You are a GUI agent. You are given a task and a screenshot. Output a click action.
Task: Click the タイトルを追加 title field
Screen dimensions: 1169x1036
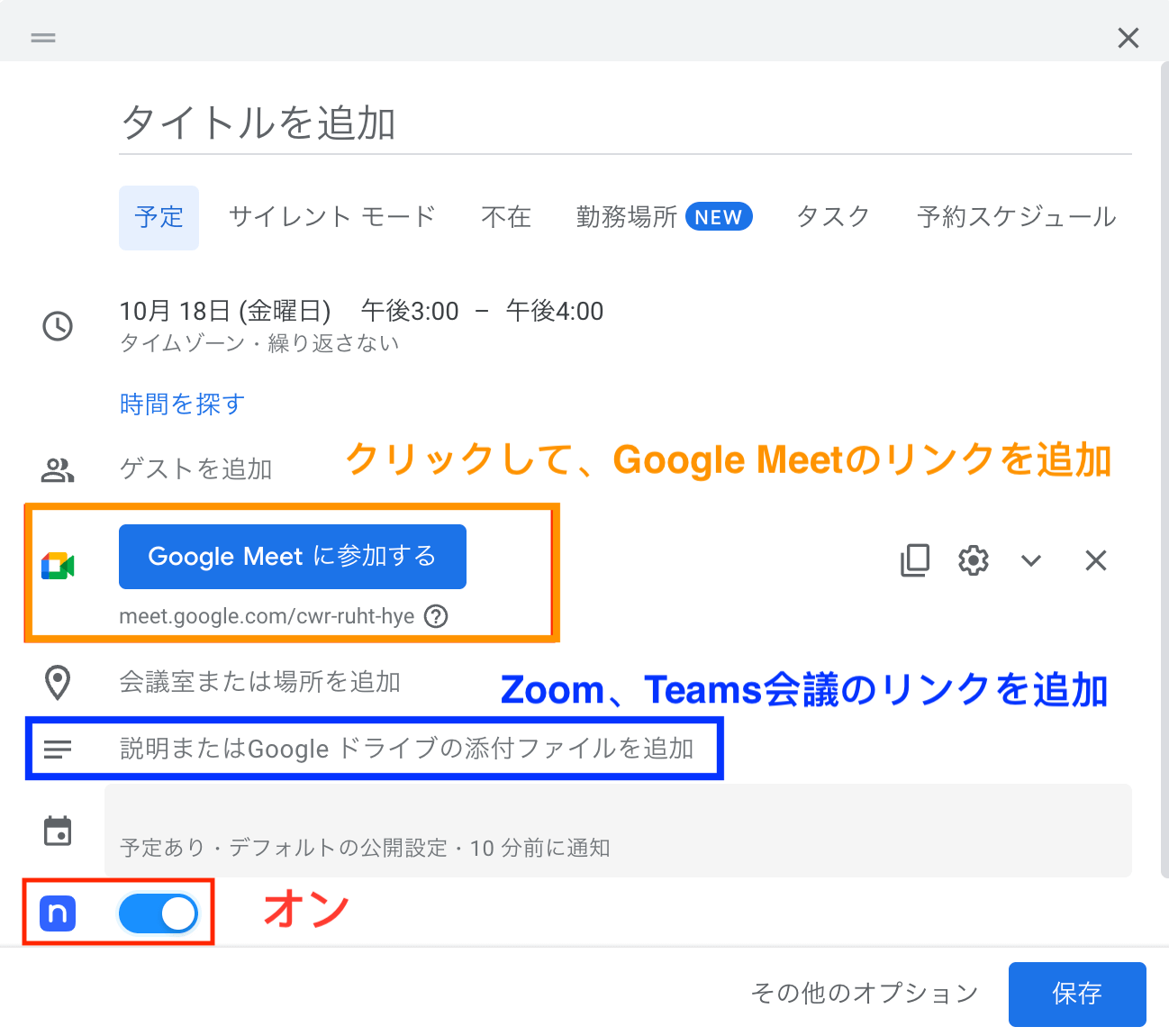(625, 123)
